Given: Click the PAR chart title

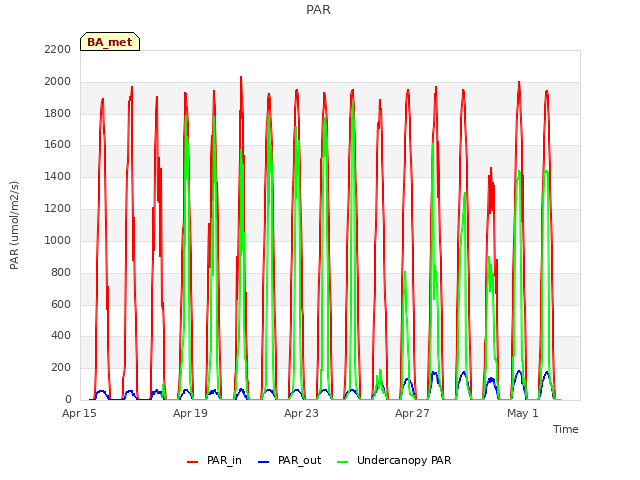Looking at the screenshot, I should [x=318, y=10].
